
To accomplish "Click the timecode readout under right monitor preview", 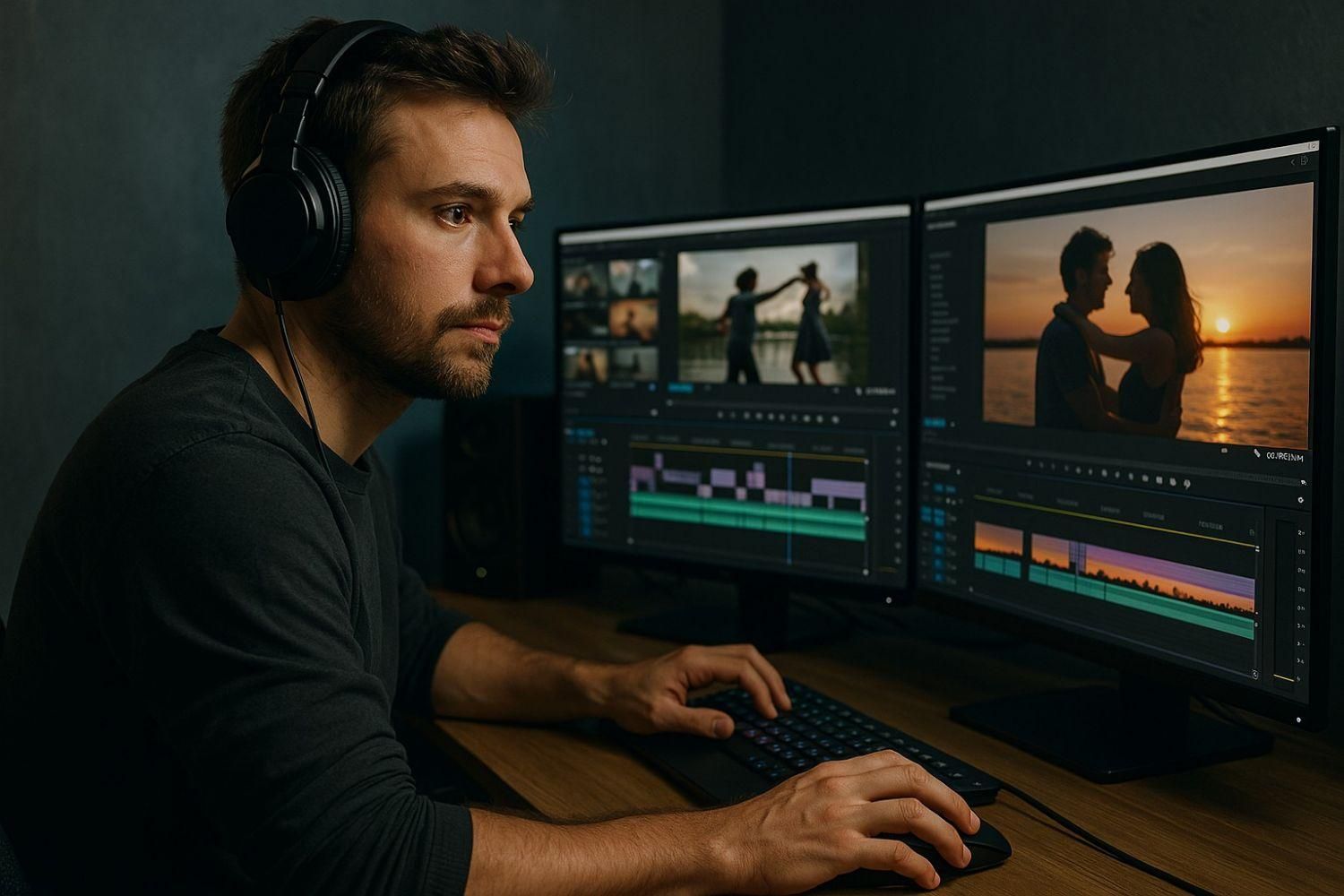I will point(1285,457).
